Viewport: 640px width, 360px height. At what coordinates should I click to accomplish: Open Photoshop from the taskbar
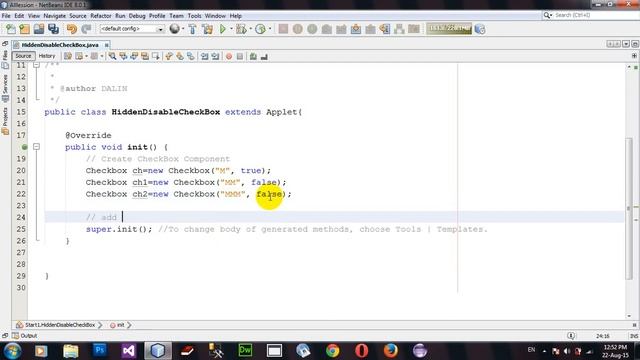[100, 350]
